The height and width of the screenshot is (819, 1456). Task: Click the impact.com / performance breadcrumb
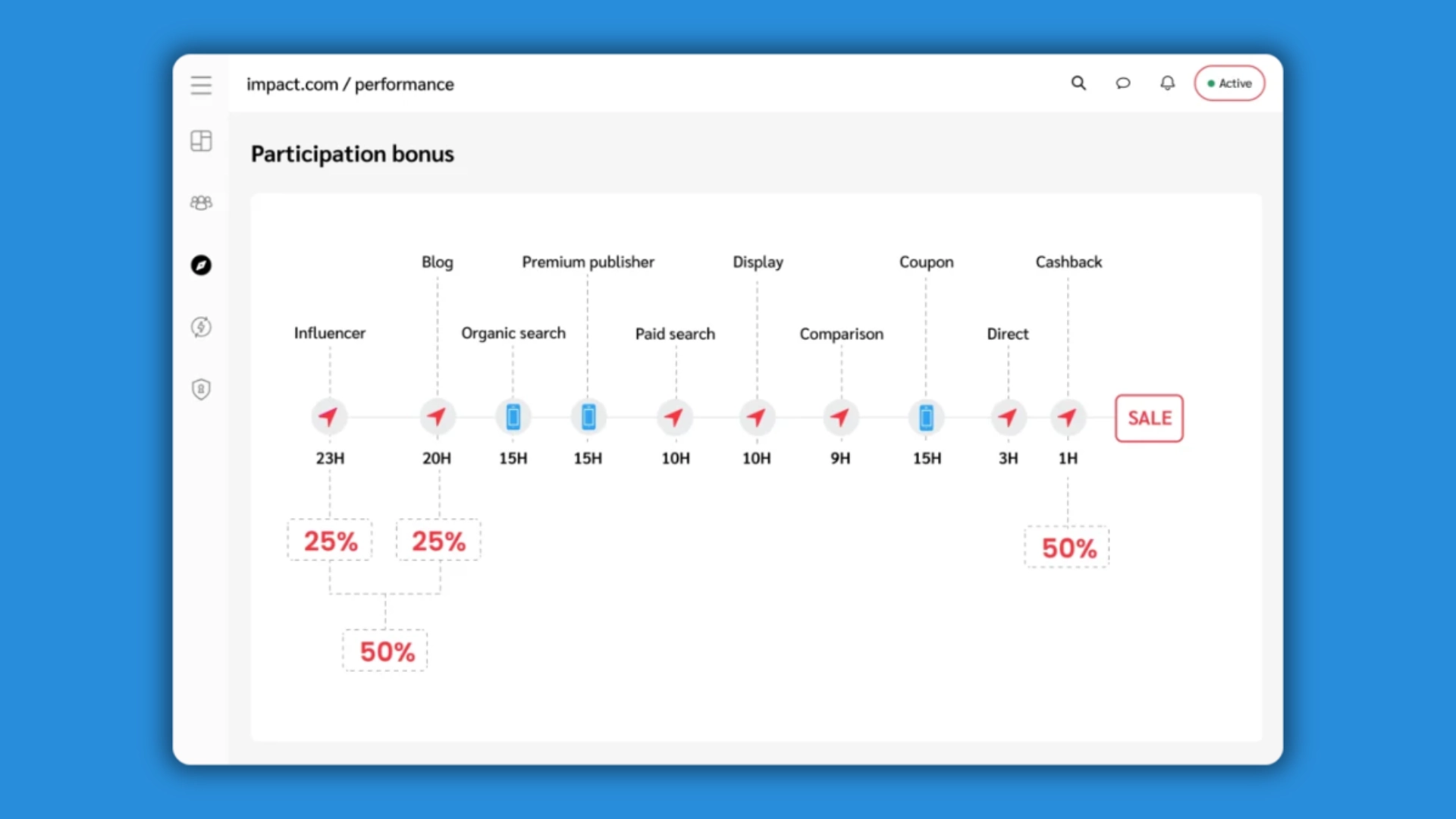tap(350, 84)
